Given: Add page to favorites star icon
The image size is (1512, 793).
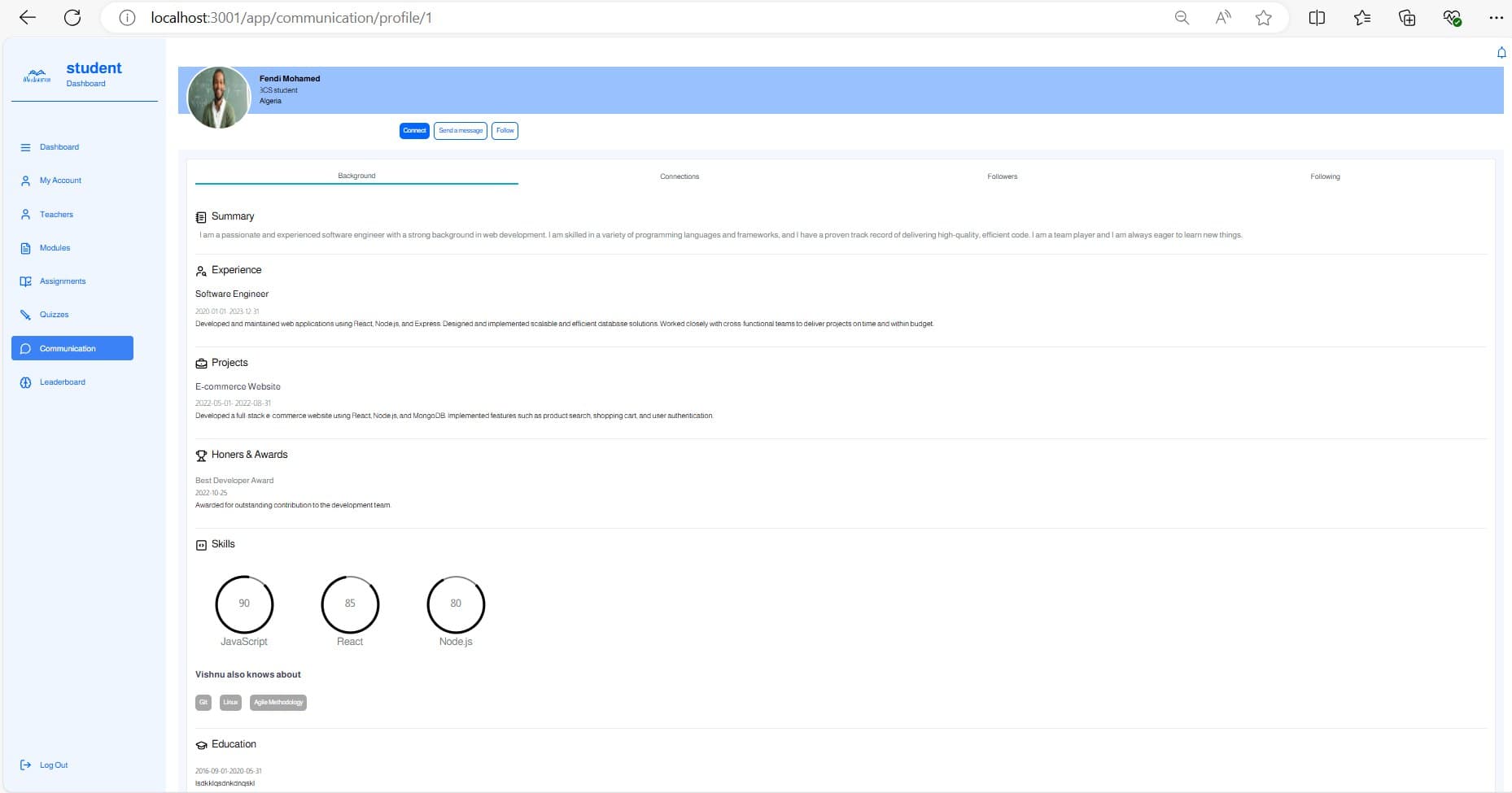Looking at the screenshot, I should tap(1263, 18).
